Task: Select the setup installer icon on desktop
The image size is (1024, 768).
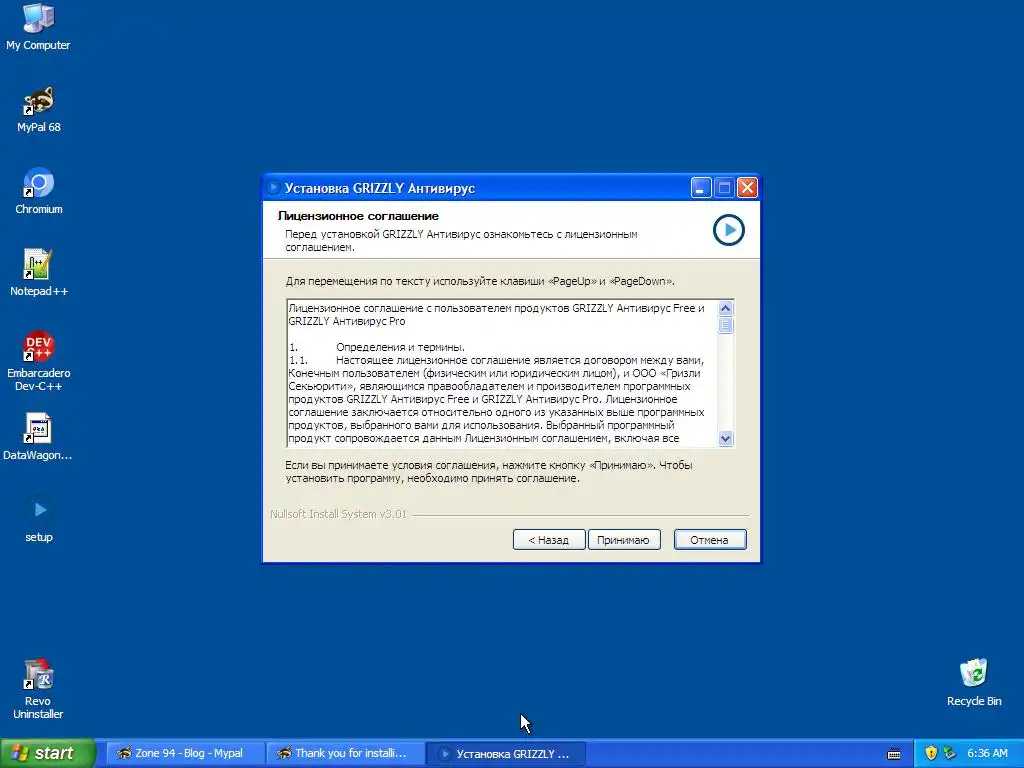Action: coord(39,520)
